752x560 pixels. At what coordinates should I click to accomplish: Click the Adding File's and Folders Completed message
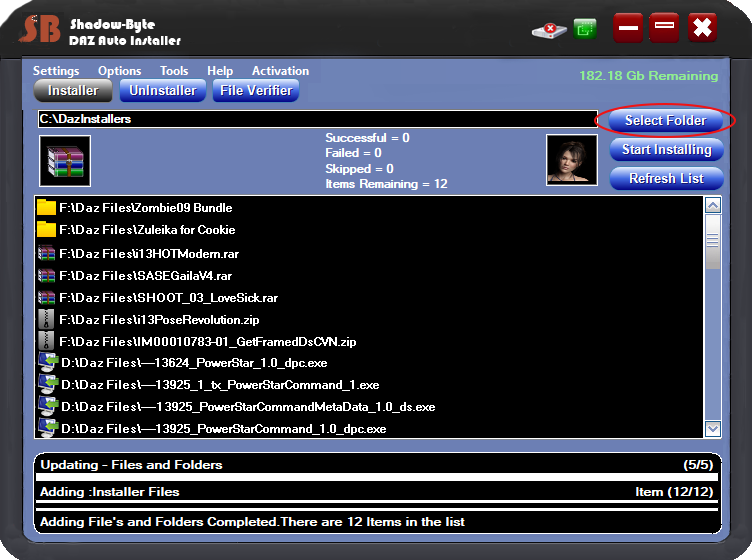[252, 522]
